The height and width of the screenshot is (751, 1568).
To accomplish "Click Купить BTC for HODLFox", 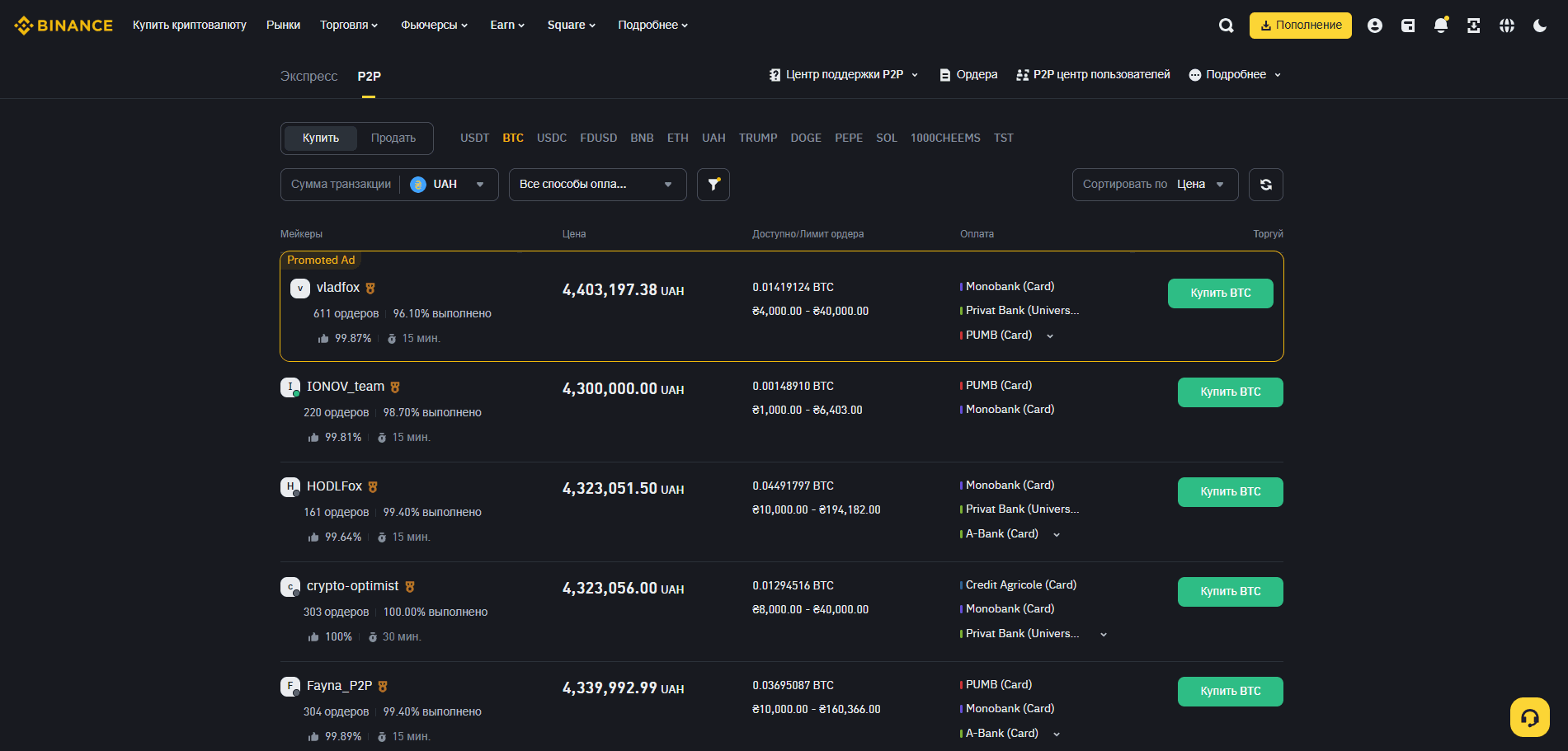I will (1231, 492).
